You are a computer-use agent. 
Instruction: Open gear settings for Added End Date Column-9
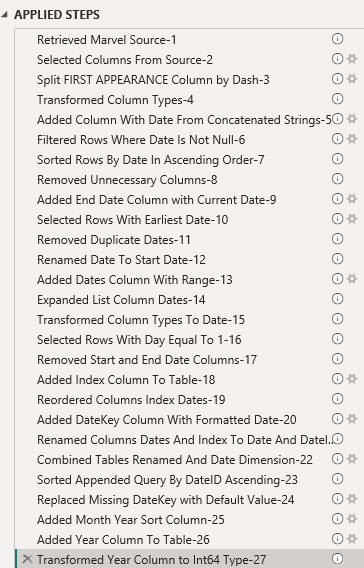352,199
